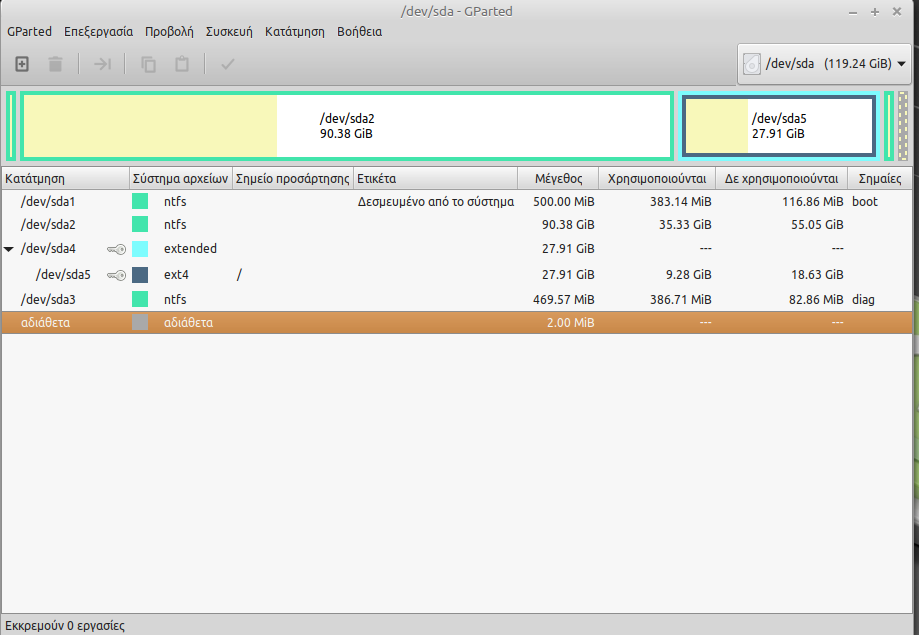
Task: Collapse the /dev/sda4 extended partition tree
Action: coord(9,249)
